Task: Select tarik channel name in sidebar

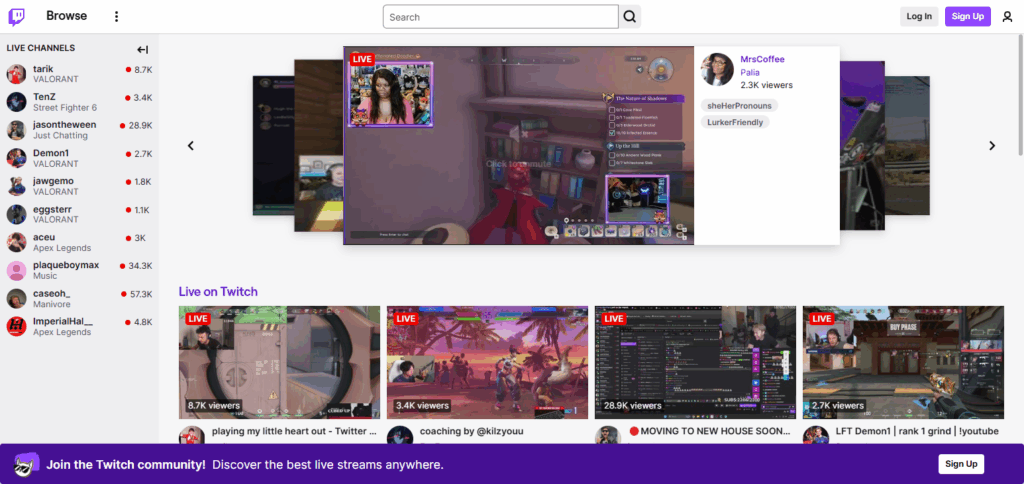Action: (43, 69)
